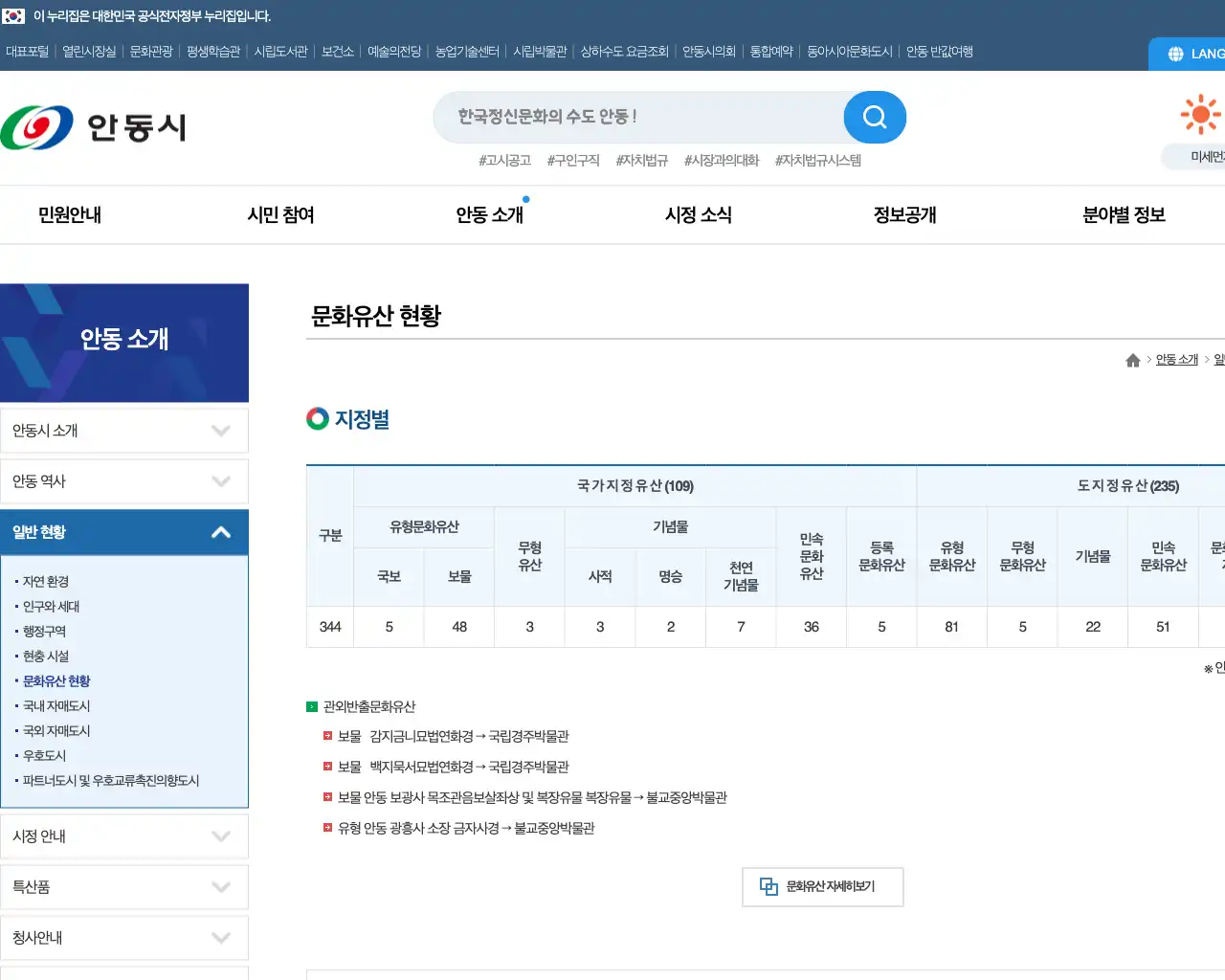
Task: Select 행정구역 in sidebar
Action: tap(44, 632)
